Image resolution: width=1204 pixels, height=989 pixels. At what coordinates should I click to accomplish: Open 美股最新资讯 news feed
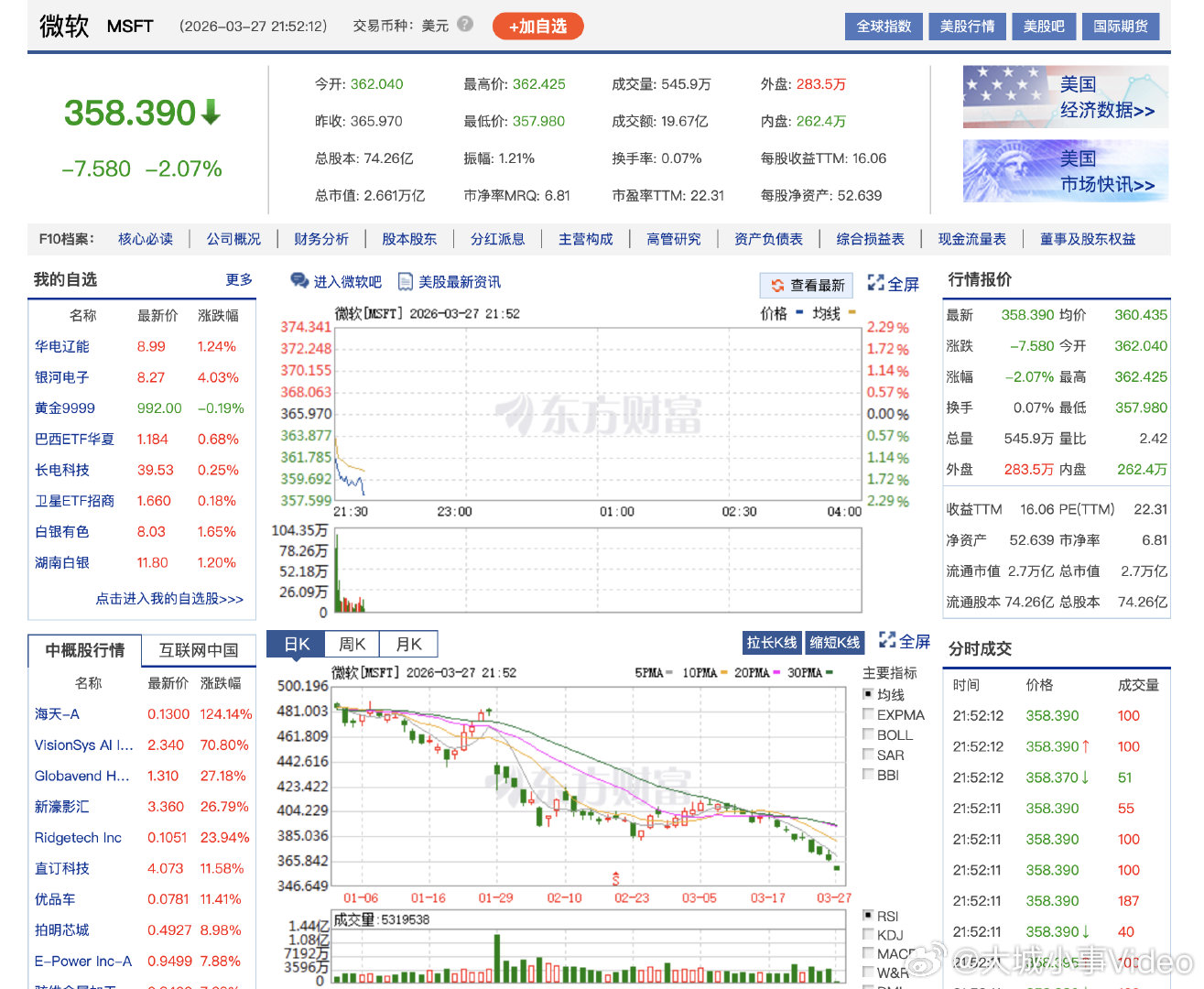tap(461, 281)
